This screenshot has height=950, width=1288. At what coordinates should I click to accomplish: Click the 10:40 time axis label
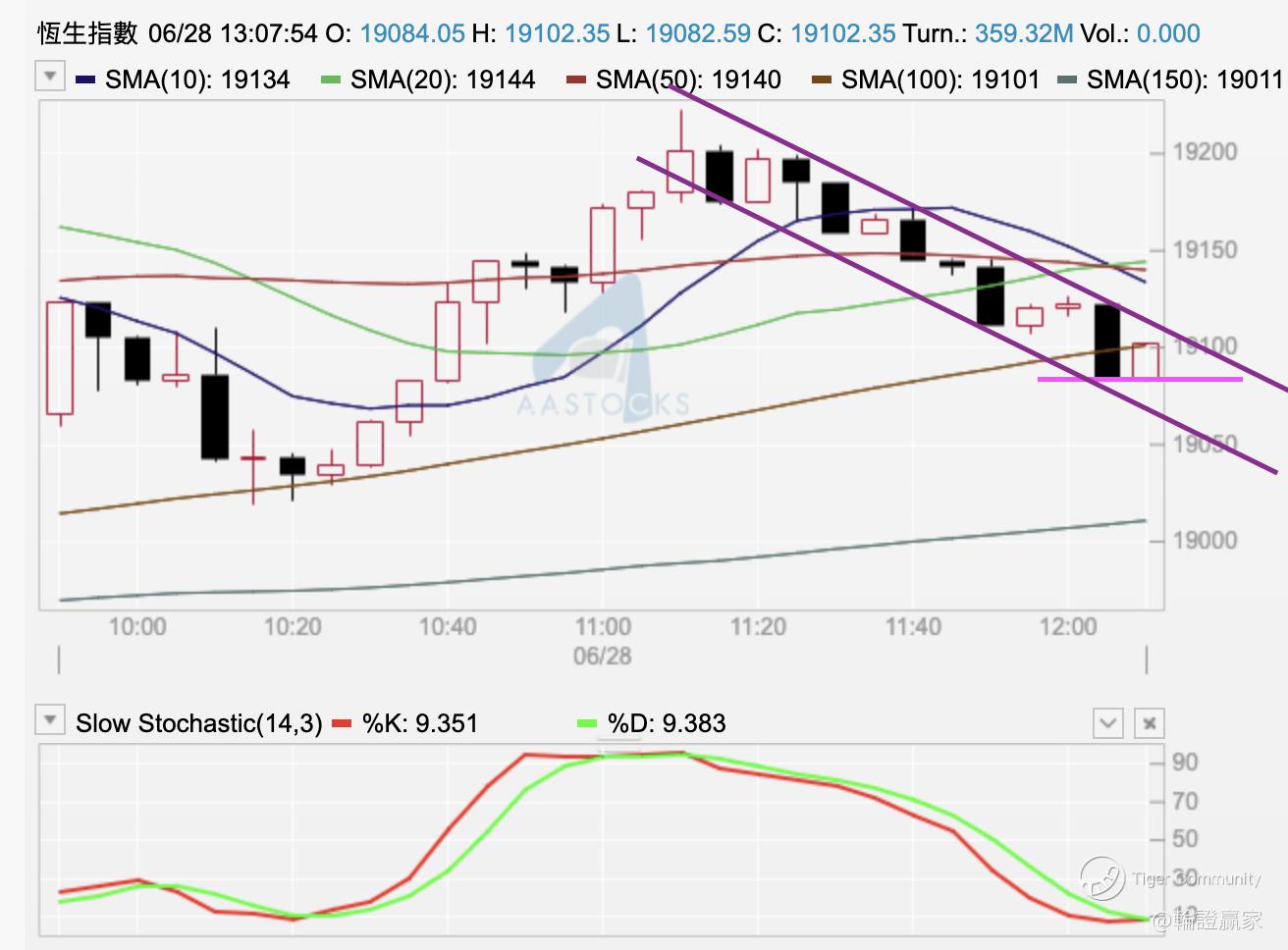click(448, 626)
